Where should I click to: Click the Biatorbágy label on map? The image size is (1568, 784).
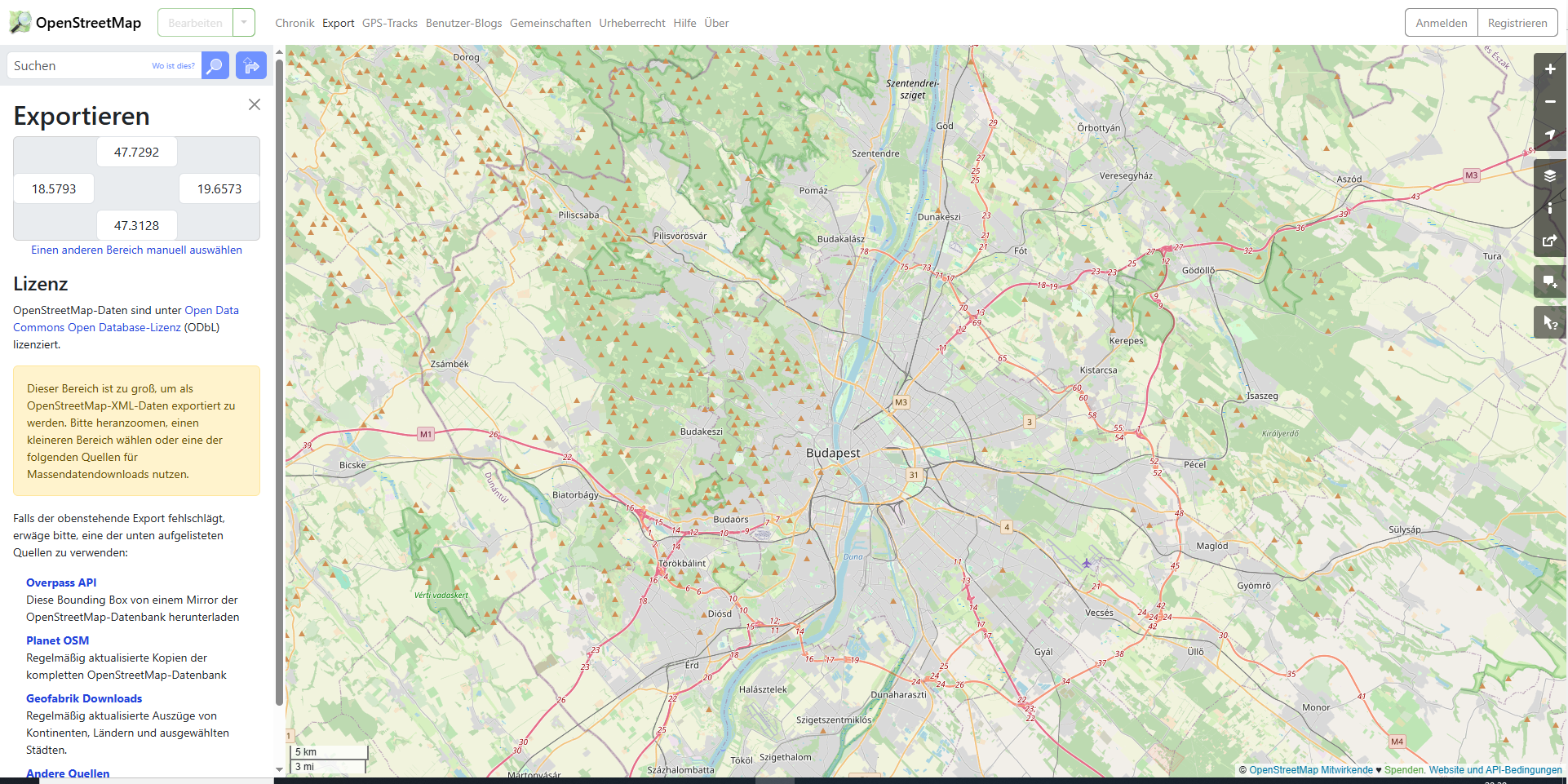click(x=575, y=495)
